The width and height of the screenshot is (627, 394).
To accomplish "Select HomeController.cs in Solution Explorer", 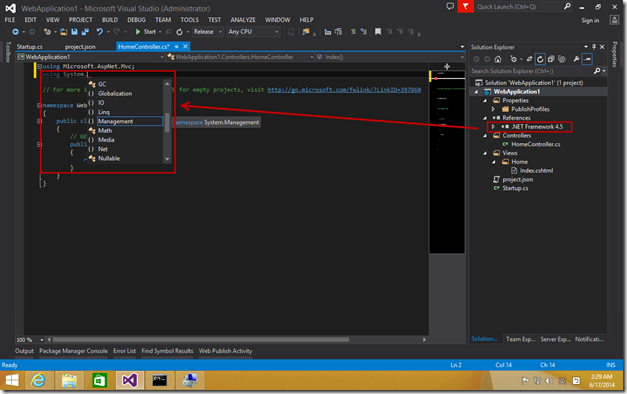I will point(535,144).
